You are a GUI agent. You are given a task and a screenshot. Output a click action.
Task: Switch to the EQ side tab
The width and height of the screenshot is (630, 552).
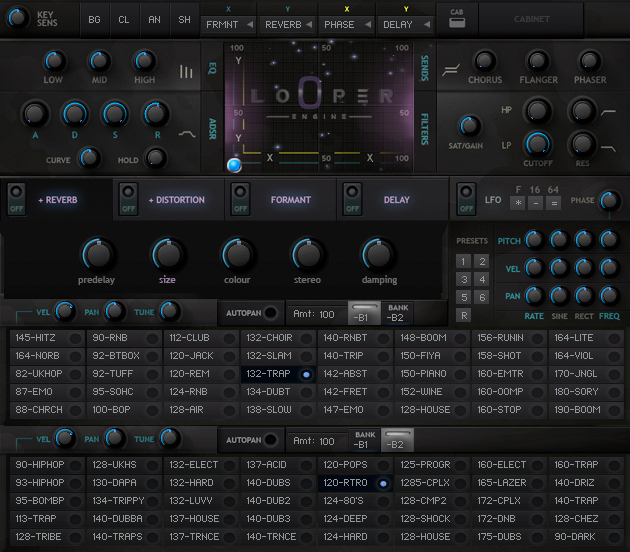213,67
